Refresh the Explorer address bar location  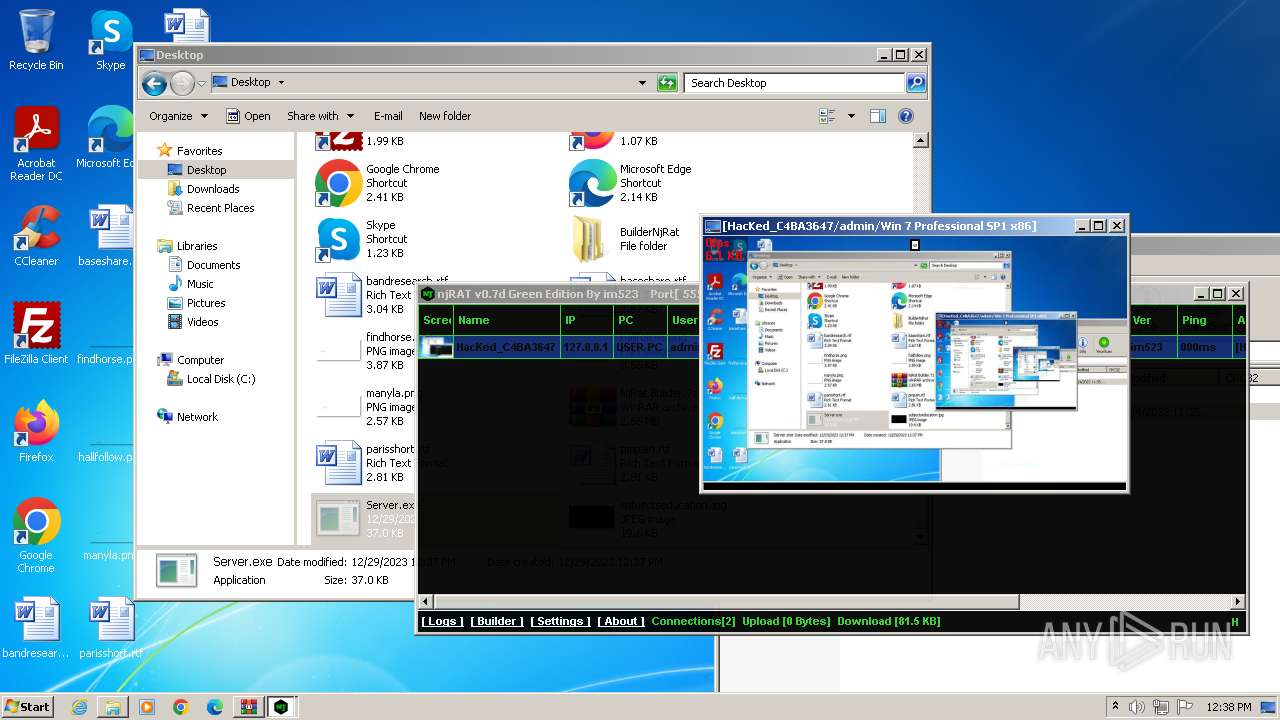coord(667,83)
